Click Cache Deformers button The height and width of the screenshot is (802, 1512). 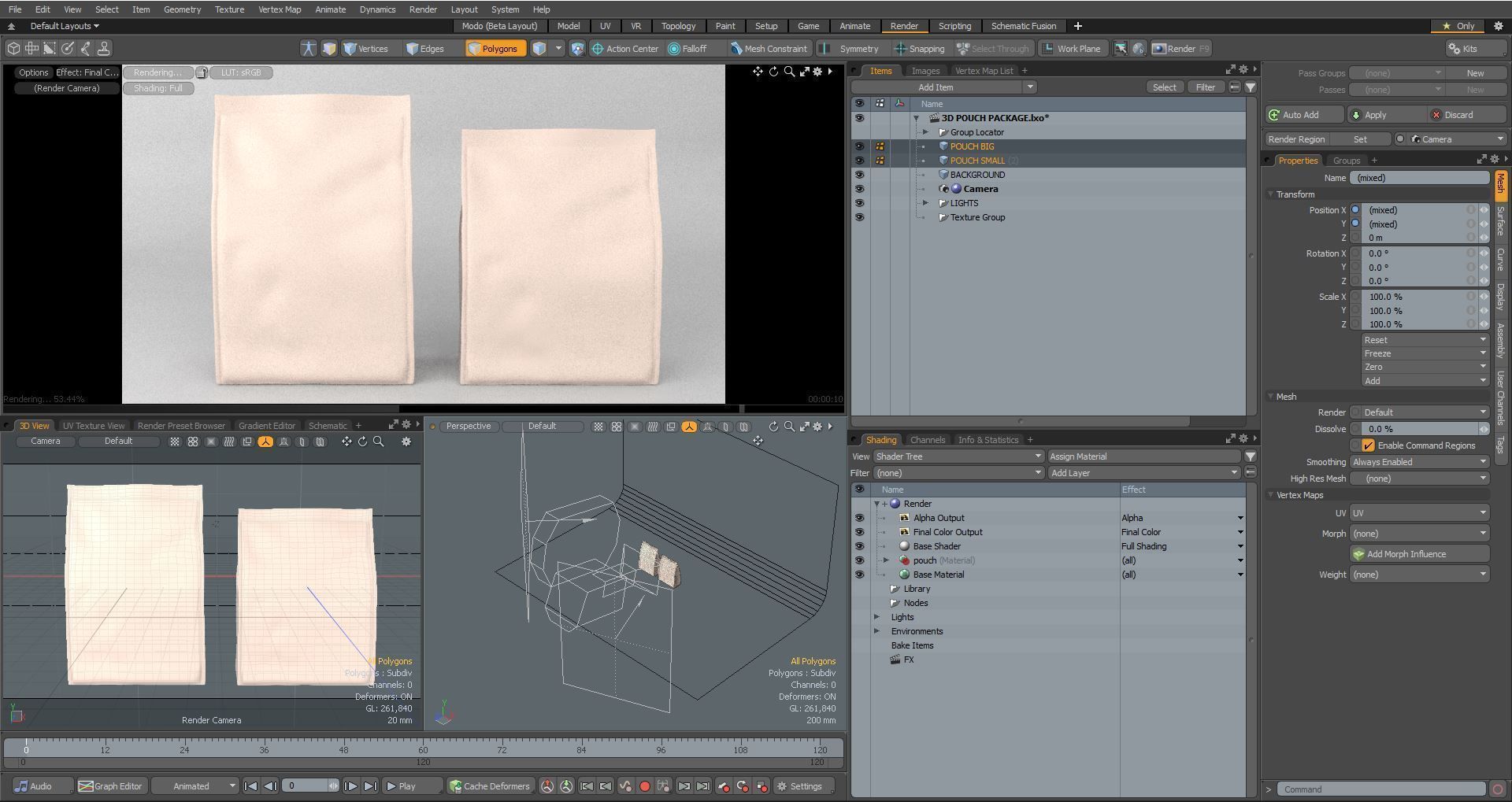click(490, 786)
